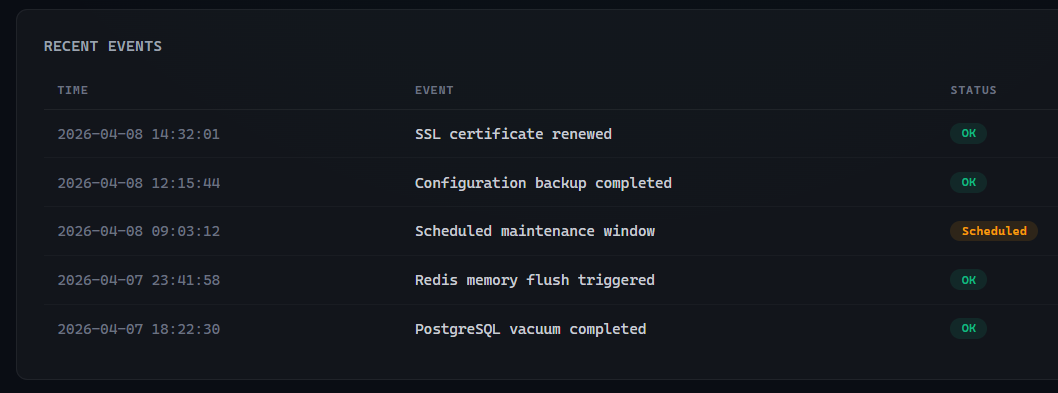Image resolution: width=1058 pixels, height=393 pixels.
Task: Click OK badge for Configuration backup completed
Action: [x=968, y=182]
